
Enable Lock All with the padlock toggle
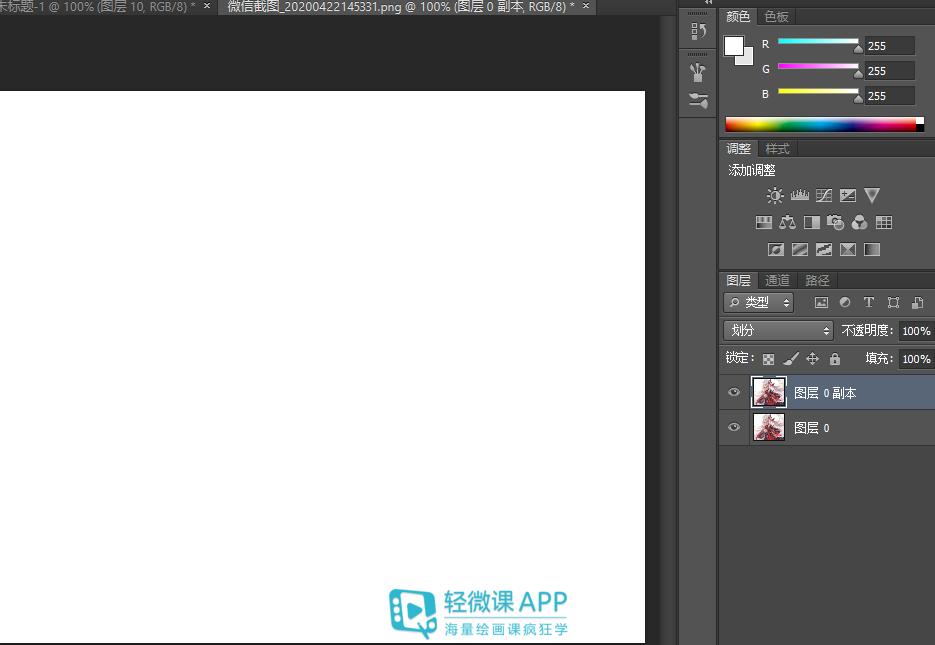tap(835, 358)
